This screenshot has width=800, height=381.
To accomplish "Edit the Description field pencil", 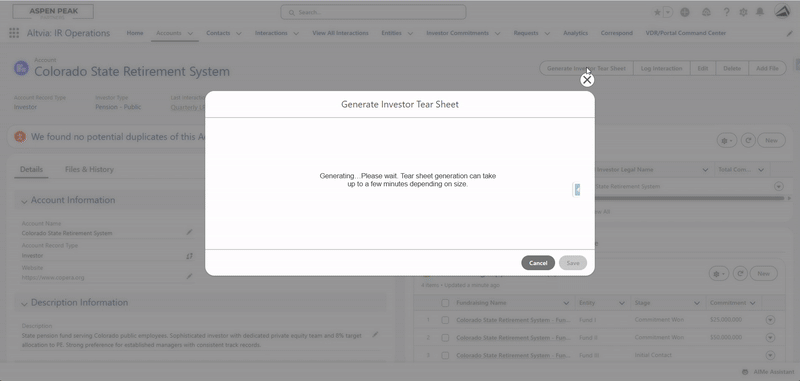I will (x=375, y=335).
